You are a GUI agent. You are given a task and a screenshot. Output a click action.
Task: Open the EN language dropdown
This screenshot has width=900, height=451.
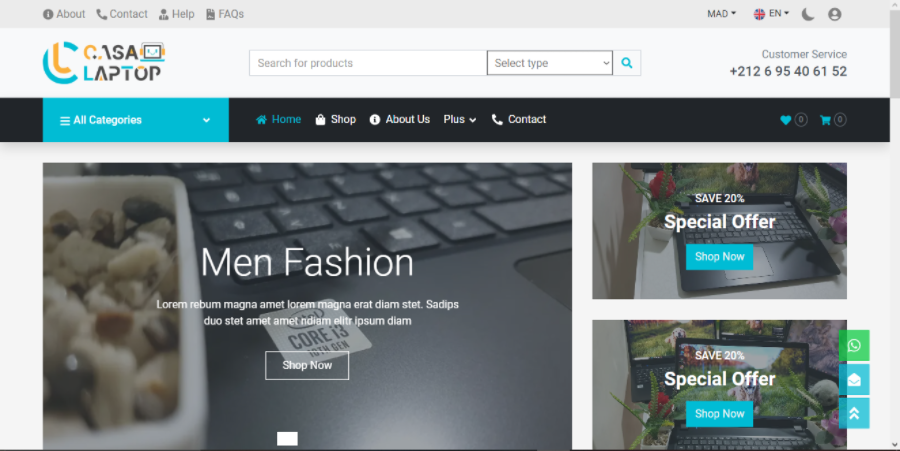(772, 14)
